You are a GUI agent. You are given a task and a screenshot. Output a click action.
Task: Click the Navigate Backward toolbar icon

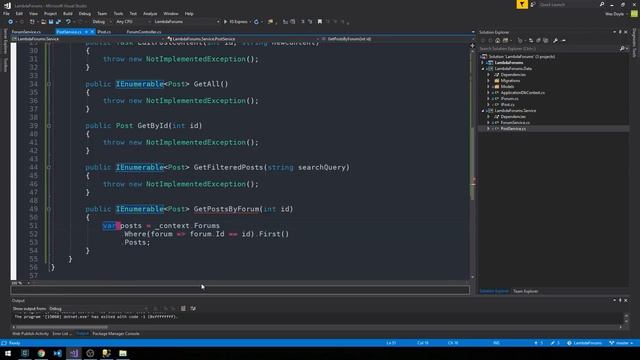tap(11, 22)
